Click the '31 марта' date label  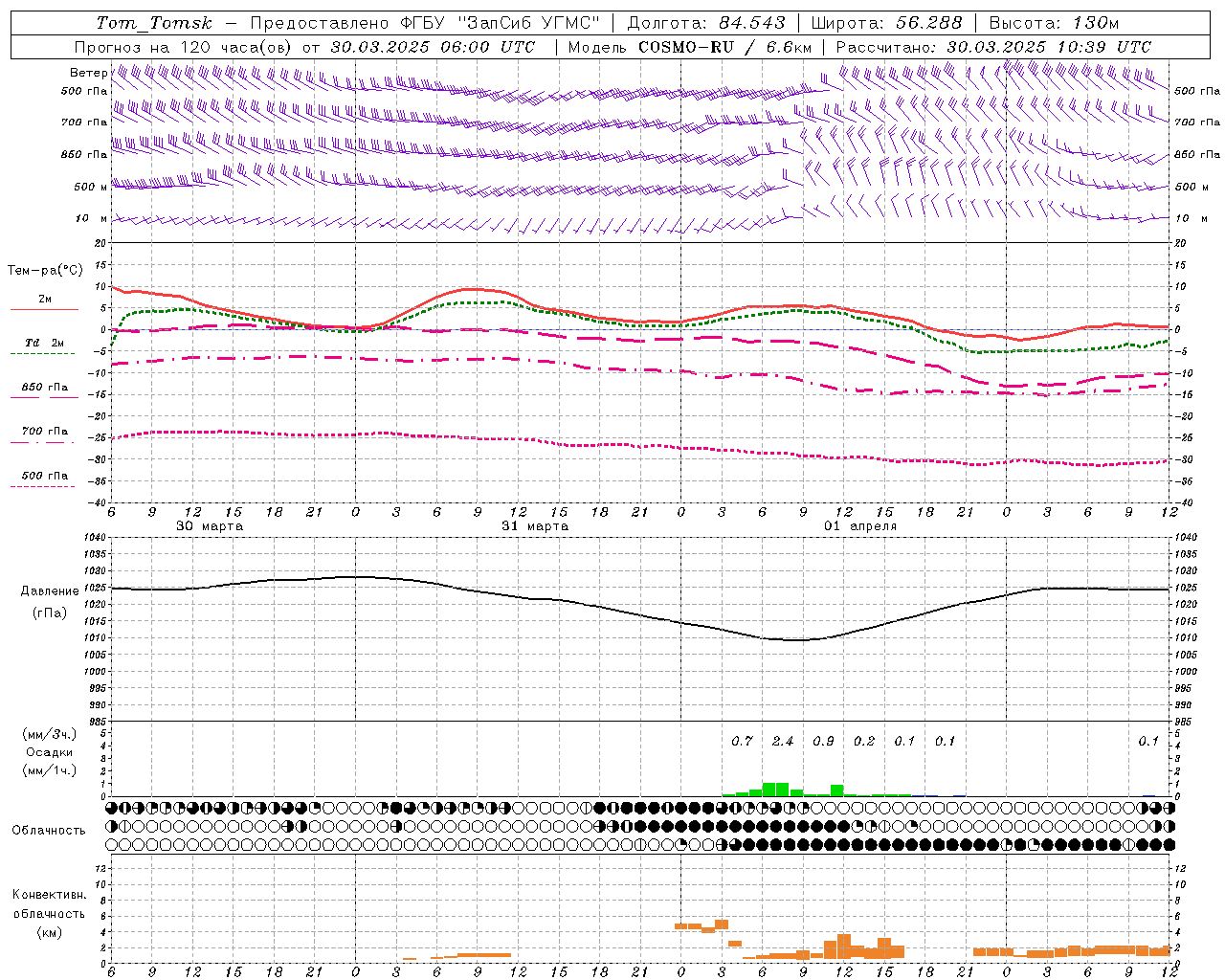click(535, 526)
